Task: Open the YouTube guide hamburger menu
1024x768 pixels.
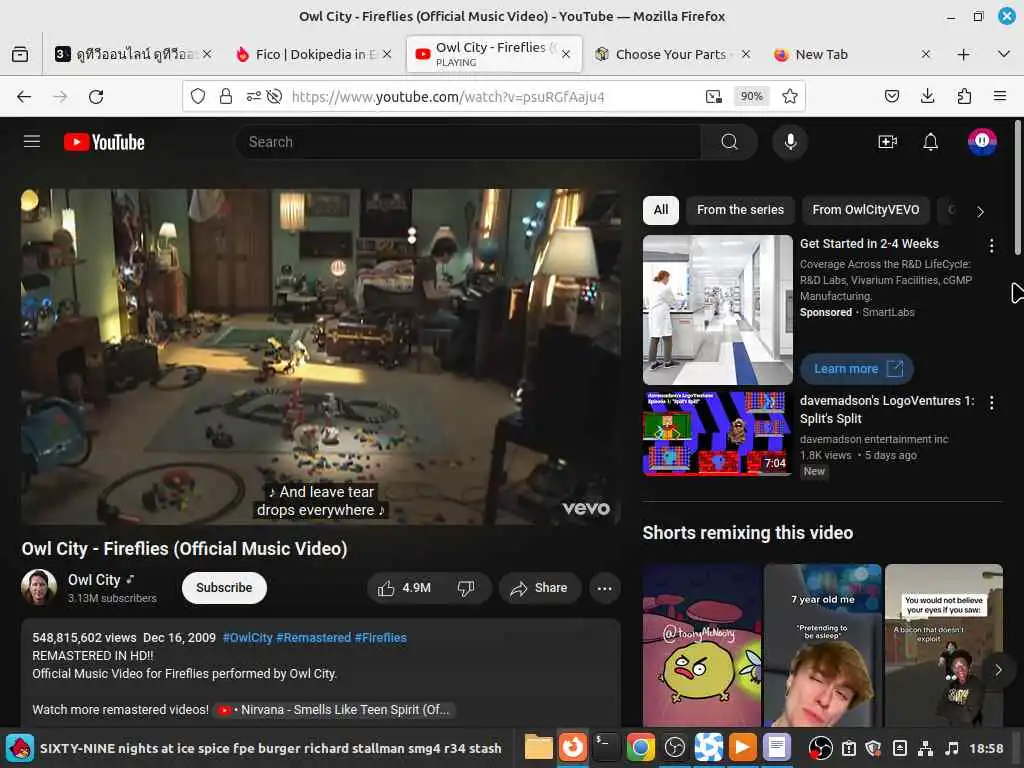Action: 32,142
